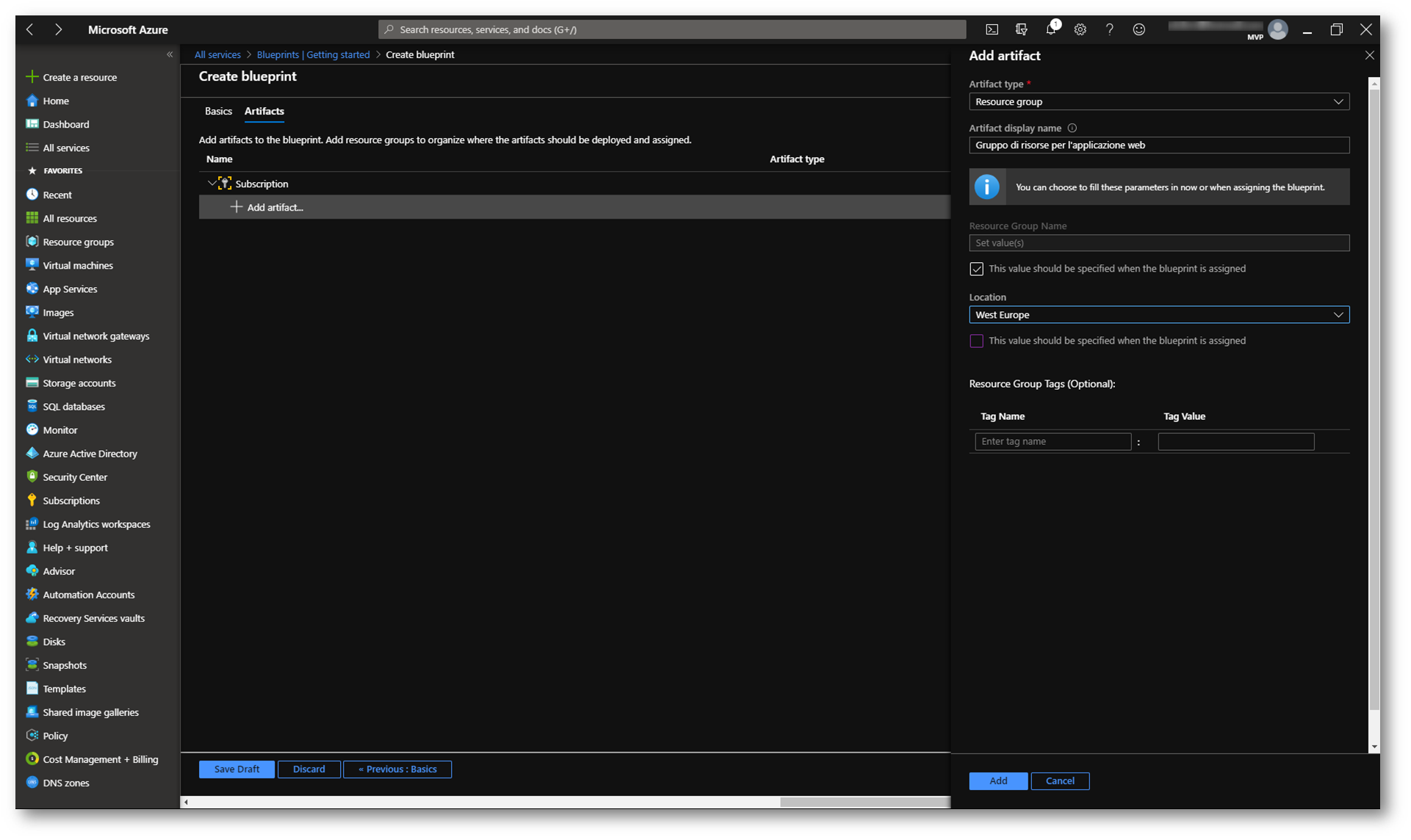
Task: Open Subscriptions in sidebar
Action: point(71,500)
